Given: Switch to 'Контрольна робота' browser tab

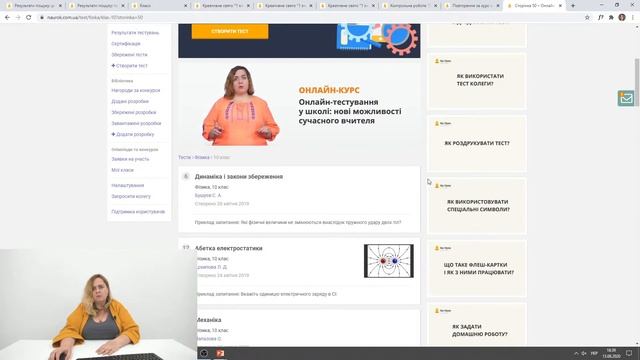Looking at the screenshot, I should coord(410,6).
